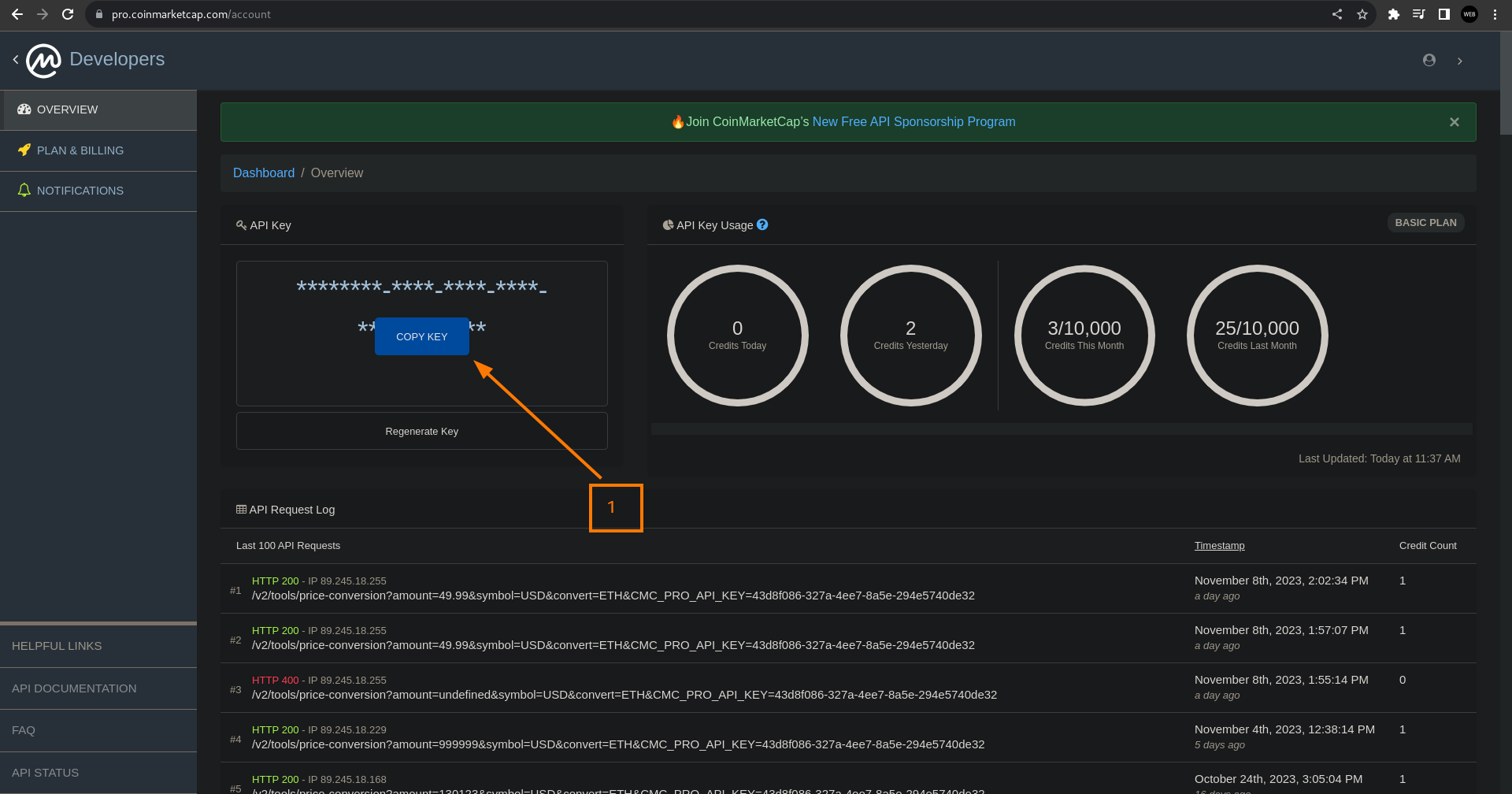
Task: Open the media control playlist icon
Action: pyautogui.click(x=1419, y=14)
